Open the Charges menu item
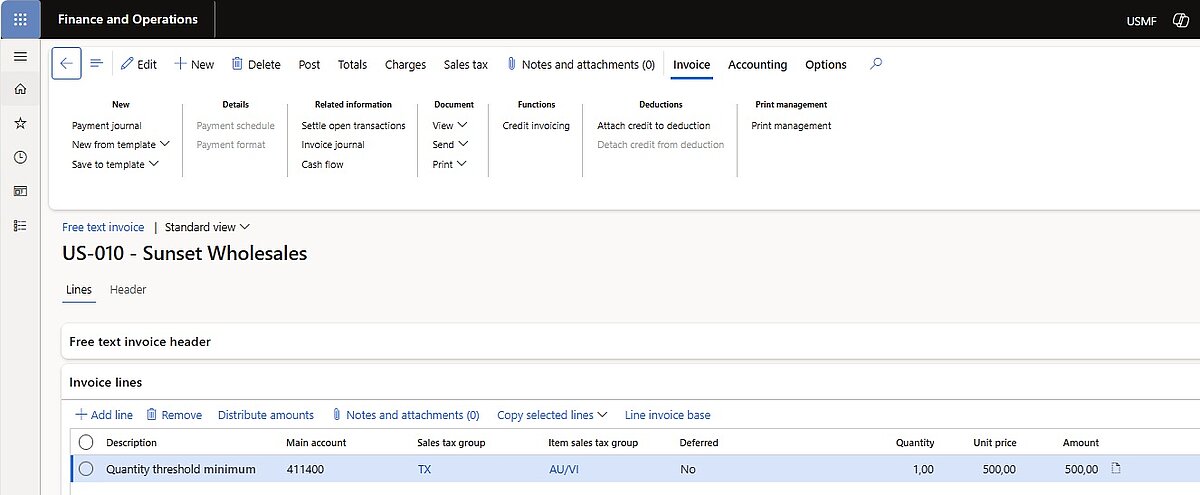The height and width of the screenshot is (495, 1200). (x=405, y=64)
